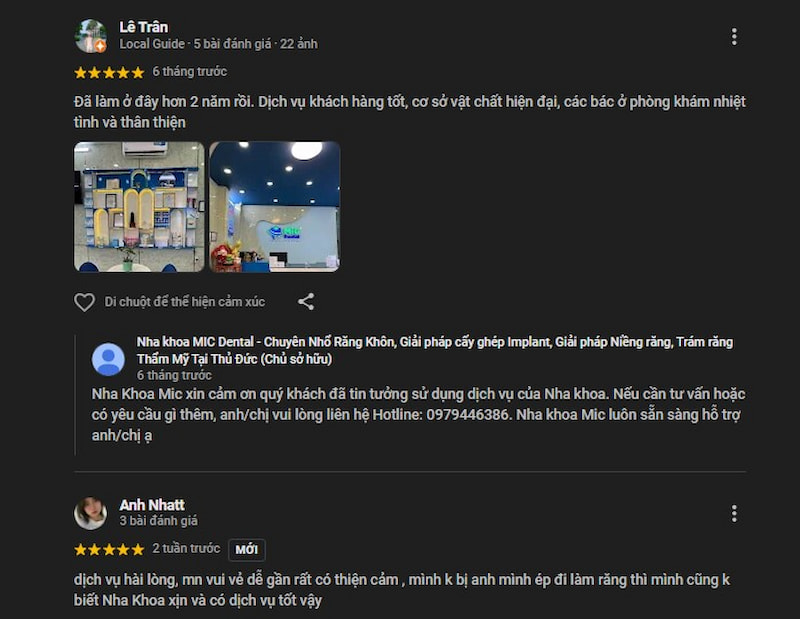Click the owner's reply text with Hotline number
The height and width of the screenshot is (619, 800).
point(418,414)
